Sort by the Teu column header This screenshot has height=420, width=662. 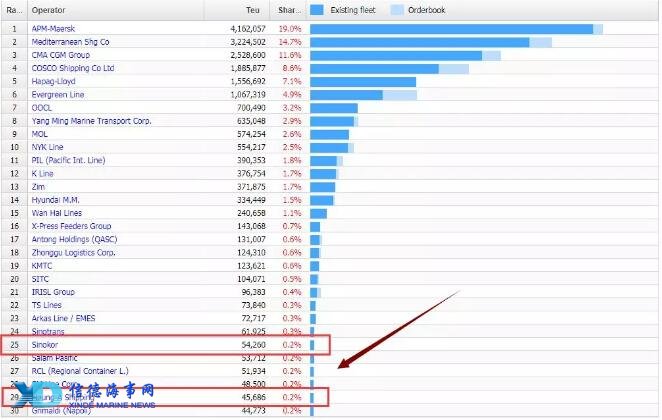point(252,10)
